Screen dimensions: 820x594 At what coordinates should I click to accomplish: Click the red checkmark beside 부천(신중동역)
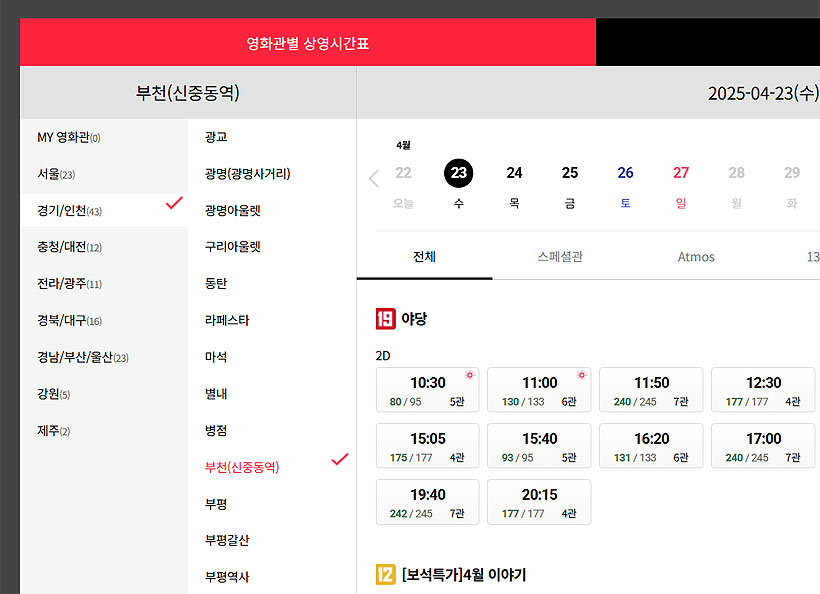[x=340, y=459]
